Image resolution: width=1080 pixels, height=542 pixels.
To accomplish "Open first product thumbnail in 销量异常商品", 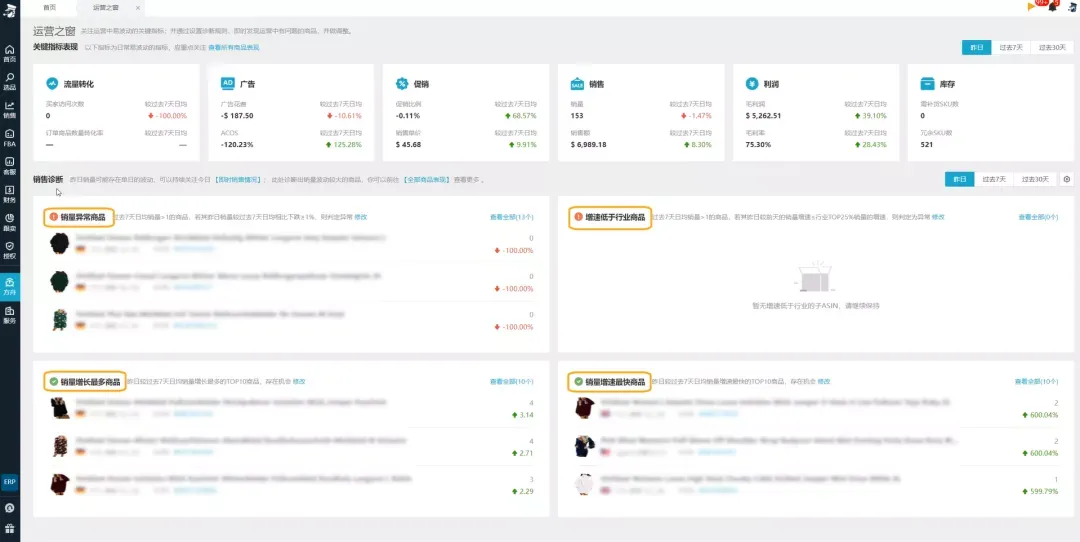I will click(x=60, y=243).
